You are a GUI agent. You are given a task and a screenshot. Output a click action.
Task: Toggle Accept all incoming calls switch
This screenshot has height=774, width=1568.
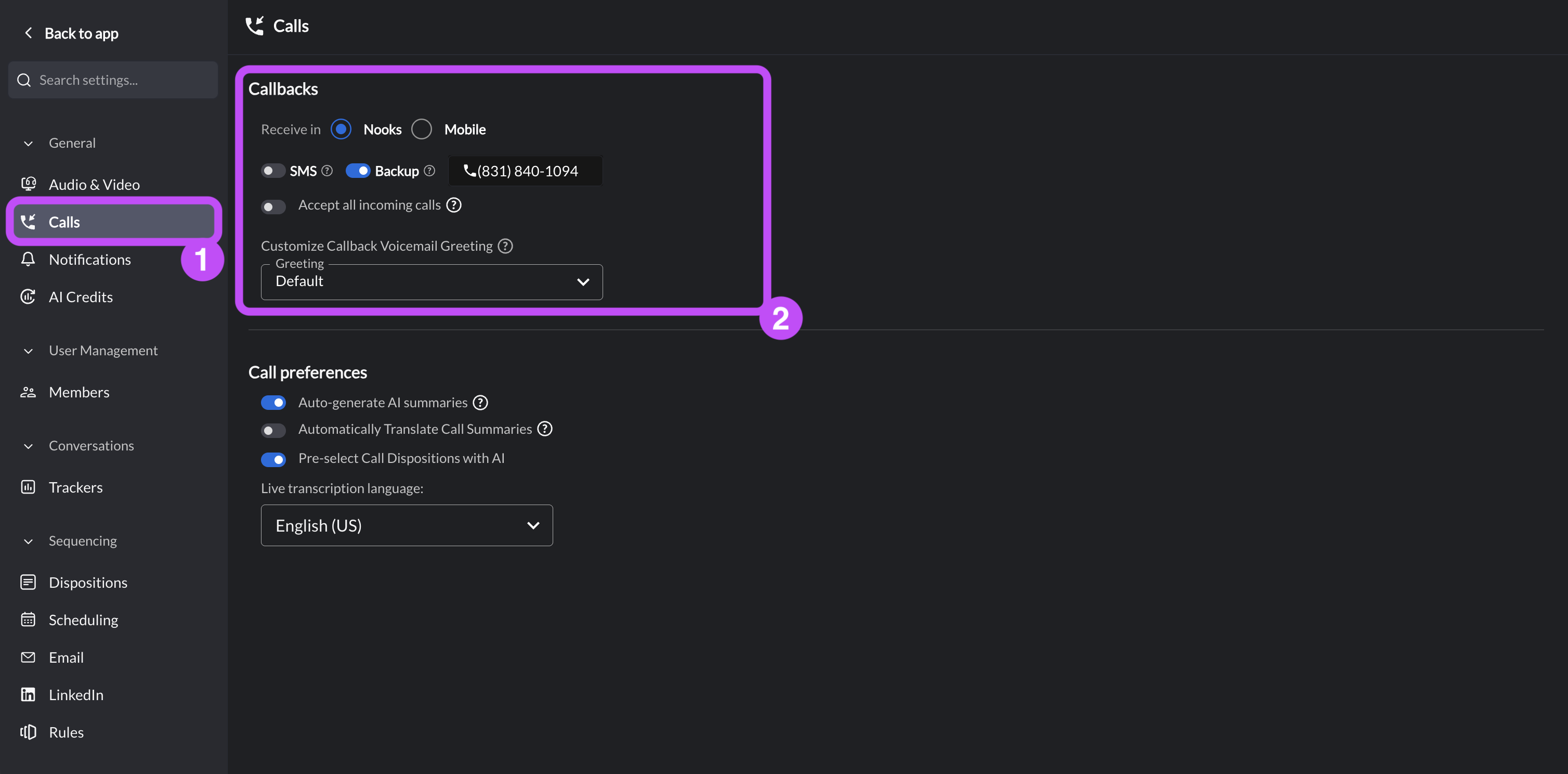[x=273, y=207]
